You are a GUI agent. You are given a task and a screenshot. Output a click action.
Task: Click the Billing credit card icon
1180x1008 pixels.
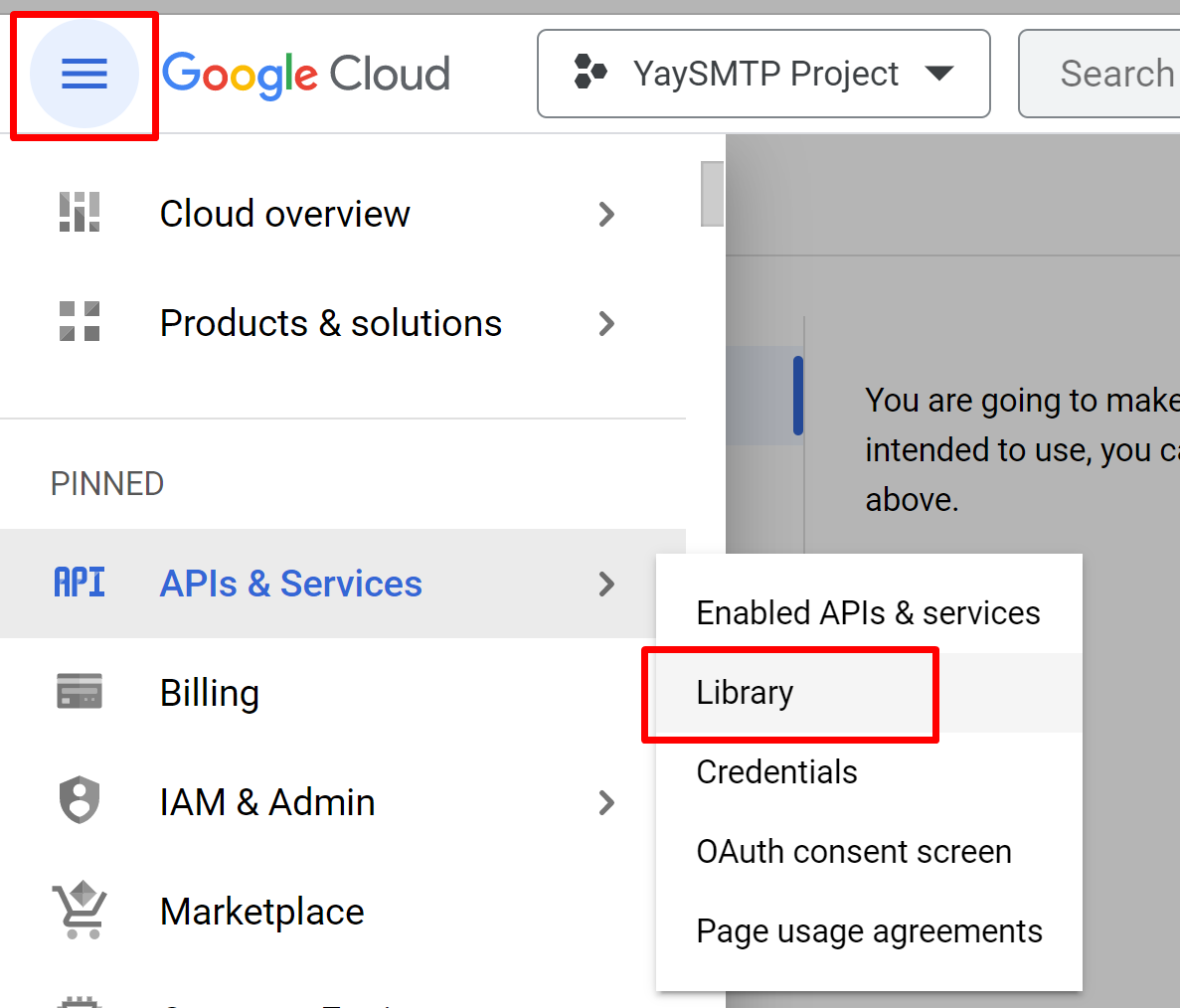[80, 692]
